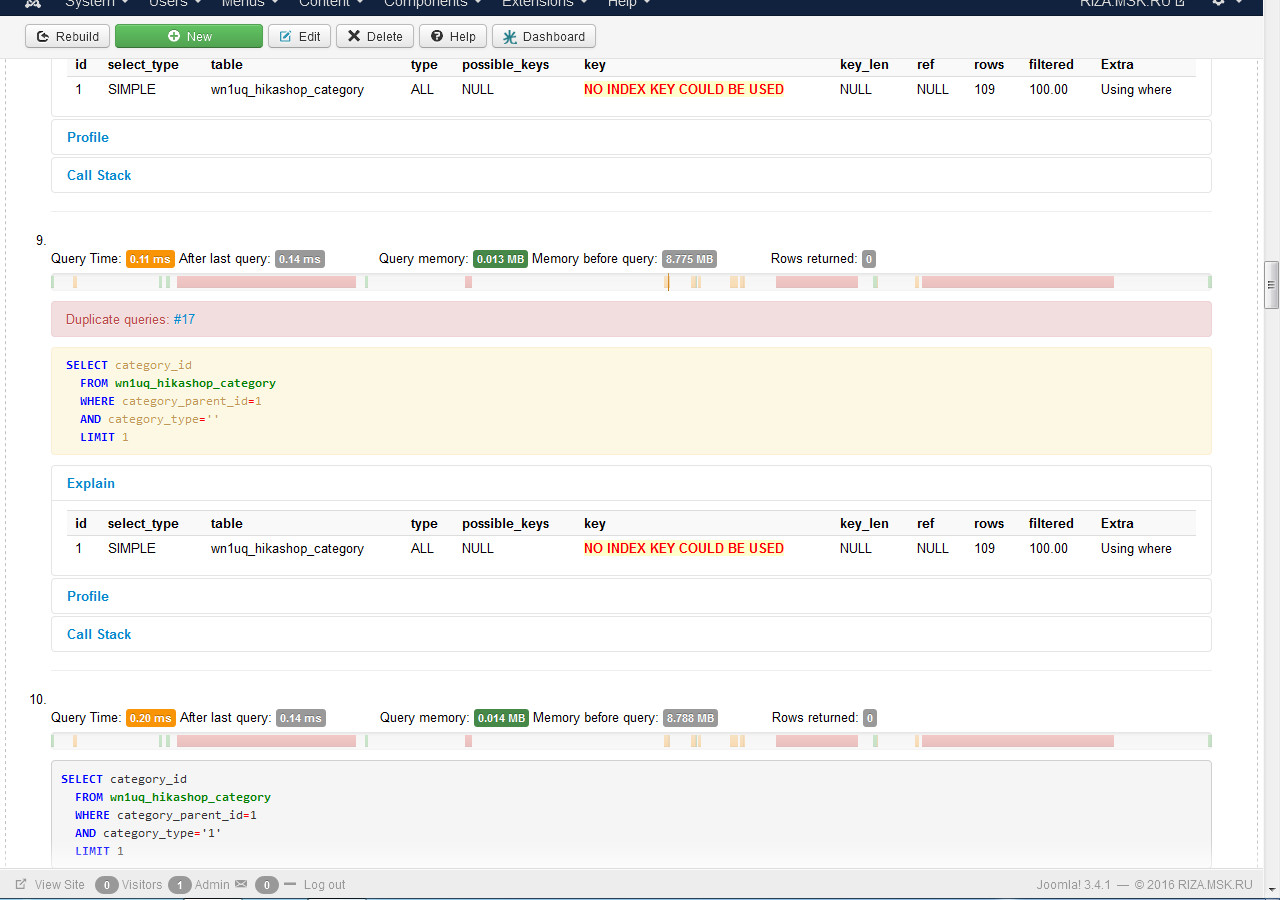1280x900 pixels.
Task: Click the query 10 SQL code block
Action: point(631,814)
